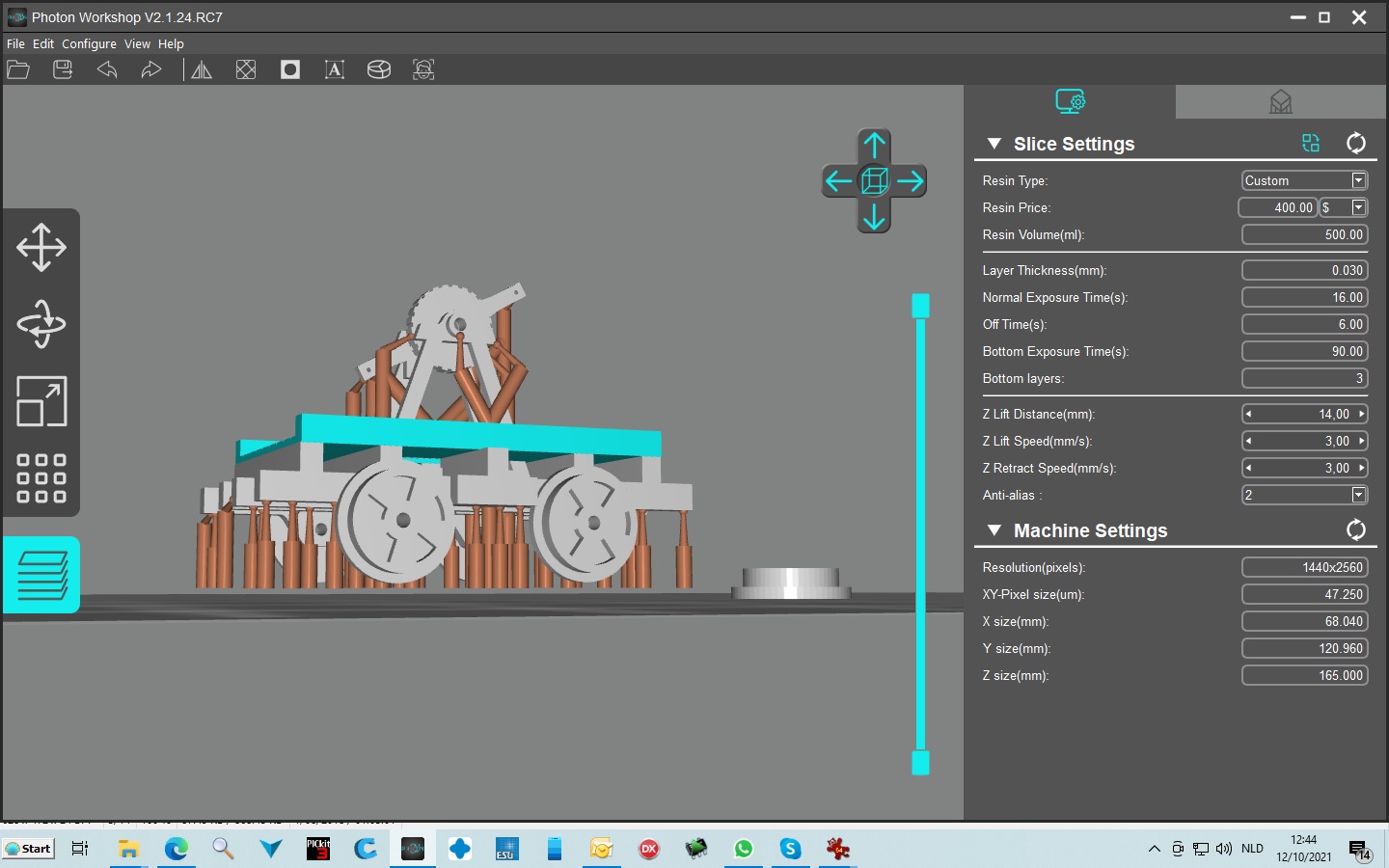Click the cyan Slice layers button
The width and height of the screenshot is (1389, 868).
coord(41,575)
